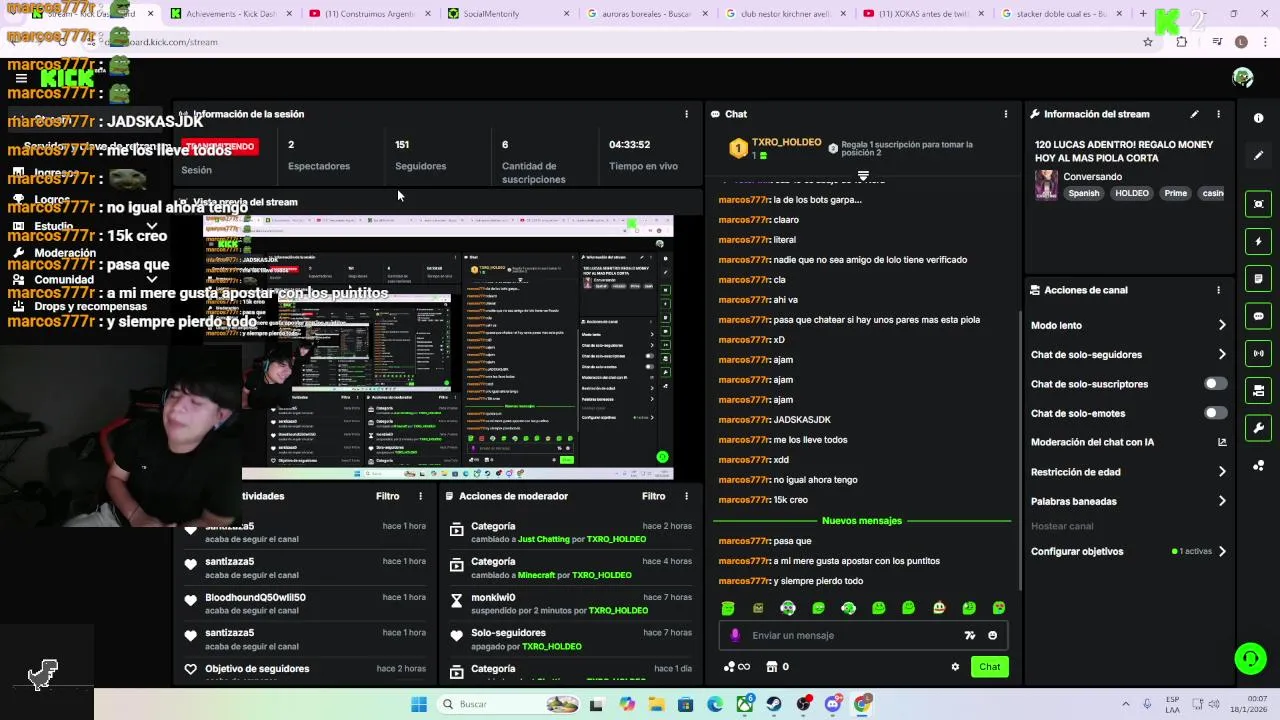
Task: Click the pencil edit icon beside Información del stream
Action: 1194,114
